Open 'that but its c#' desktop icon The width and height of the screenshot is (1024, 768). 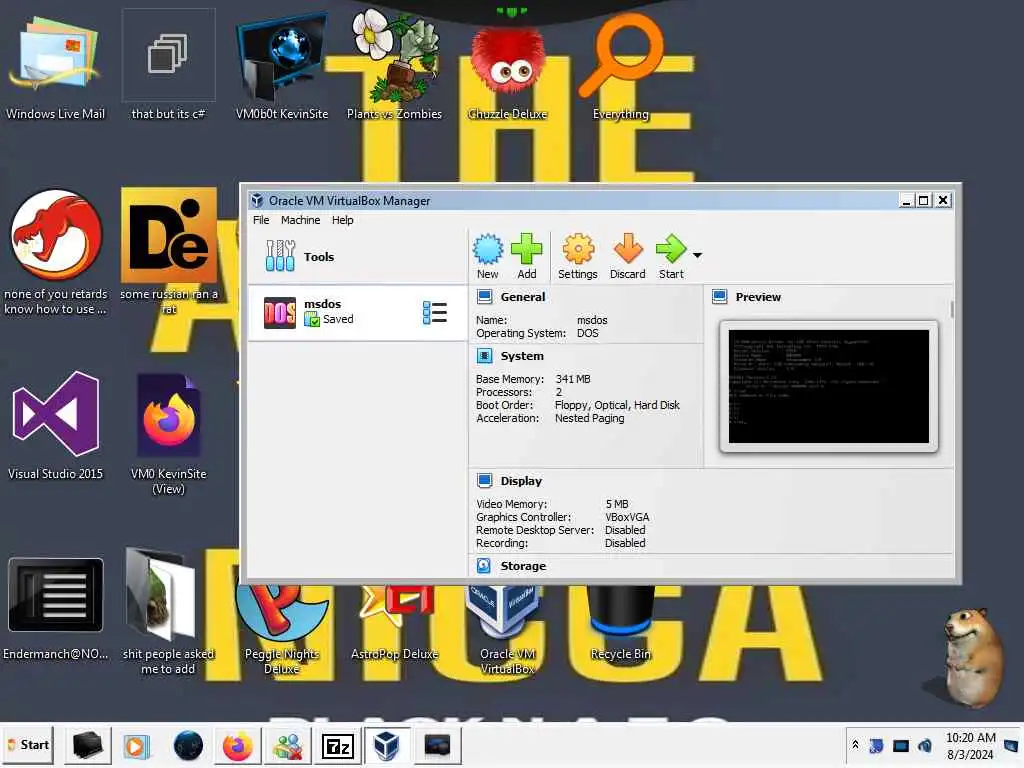[168, 65]
